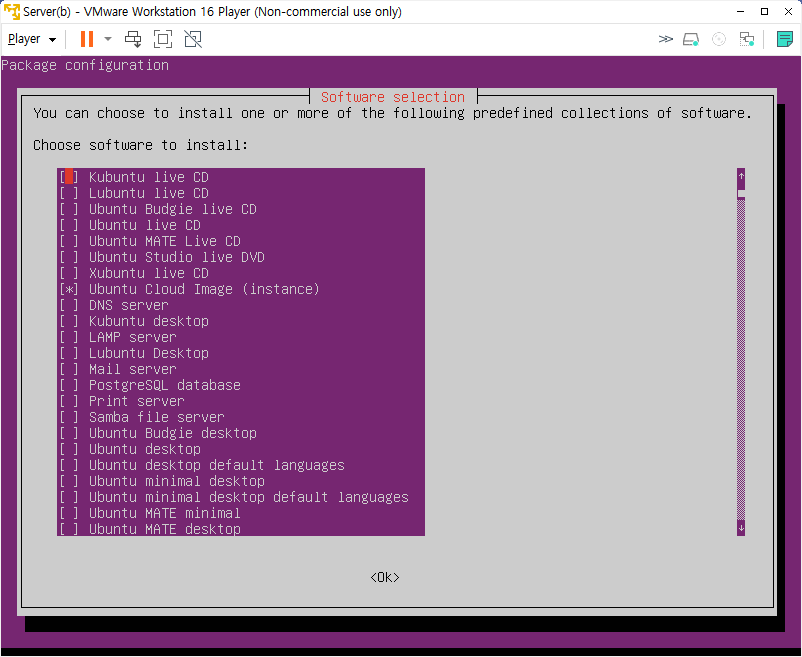The width and height of the screenshot is (802, 657).
Task: Close the VMware Player window
Action: point(788,11)
